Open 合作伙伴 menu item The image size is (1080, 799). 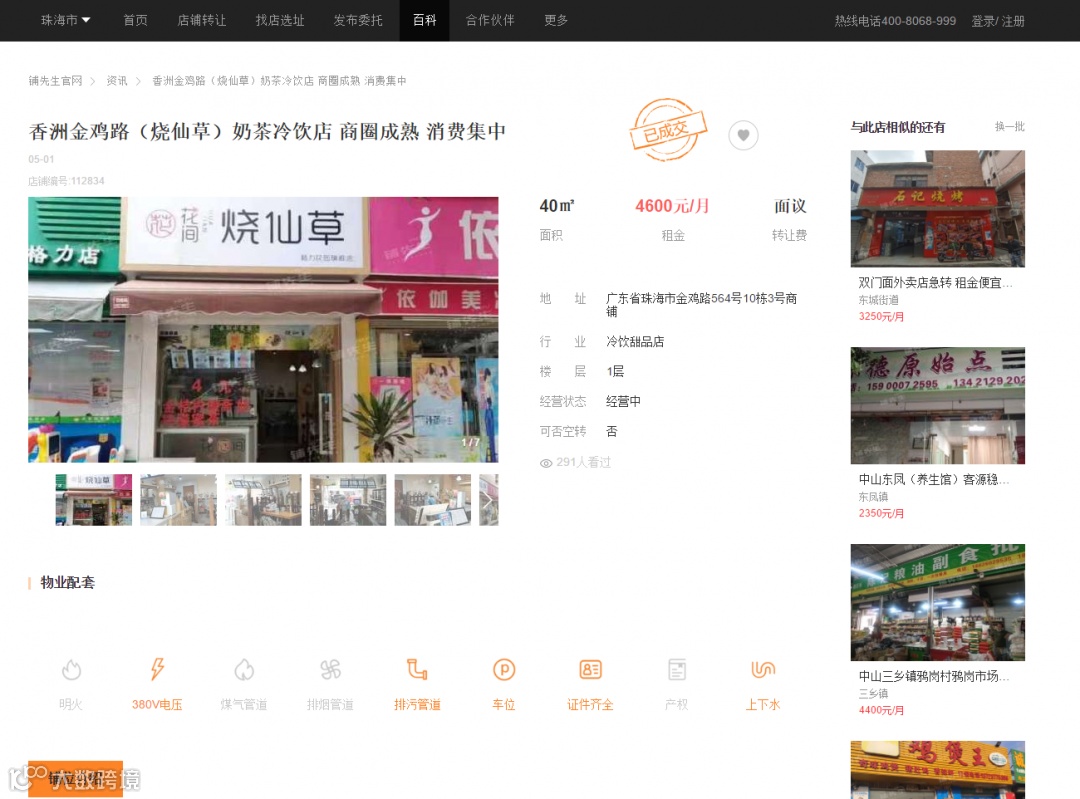(x=490, y=21)
